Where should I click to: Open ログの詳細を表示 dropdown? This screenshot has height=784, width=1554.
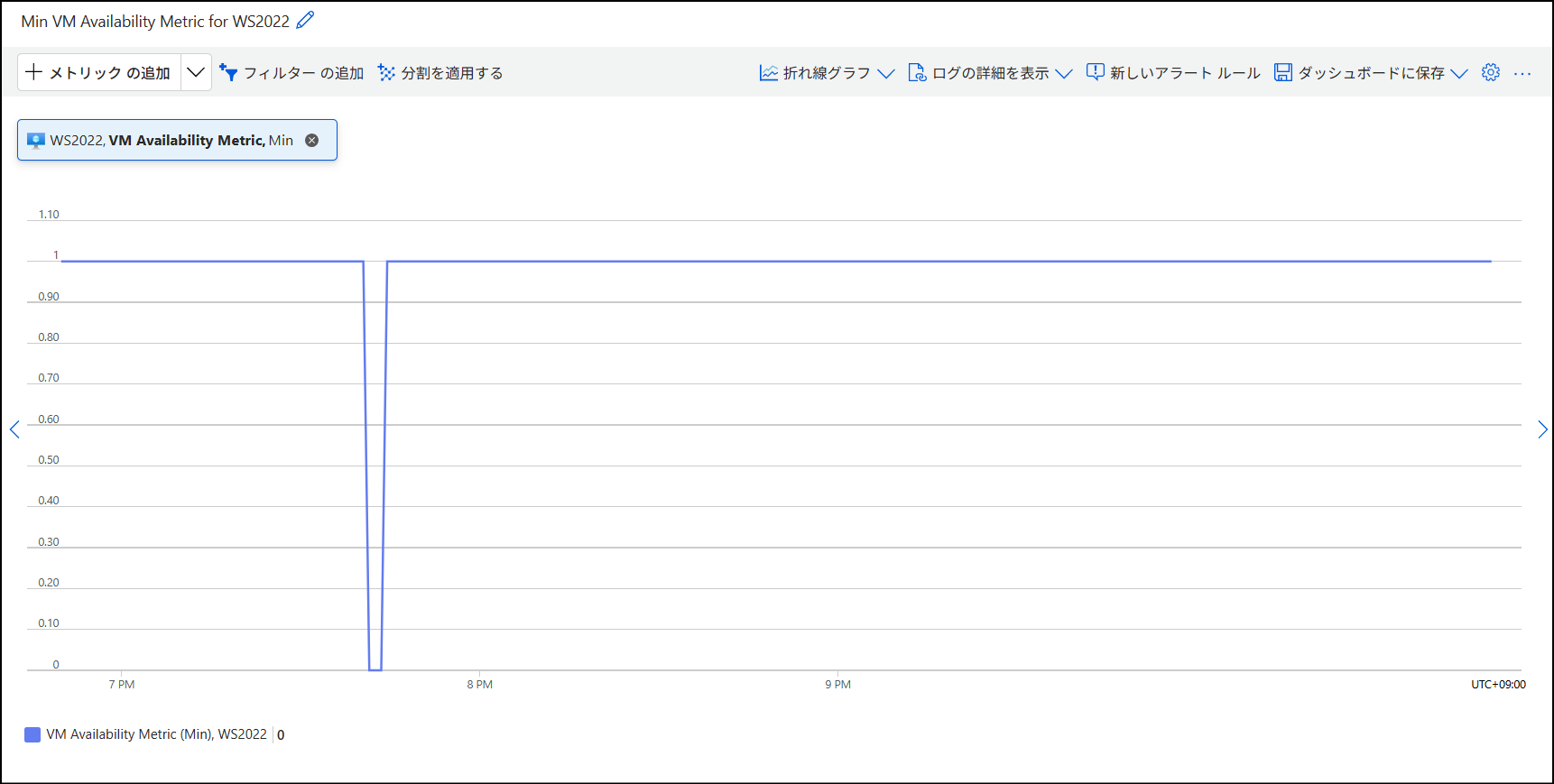click(x=990, y=73)
